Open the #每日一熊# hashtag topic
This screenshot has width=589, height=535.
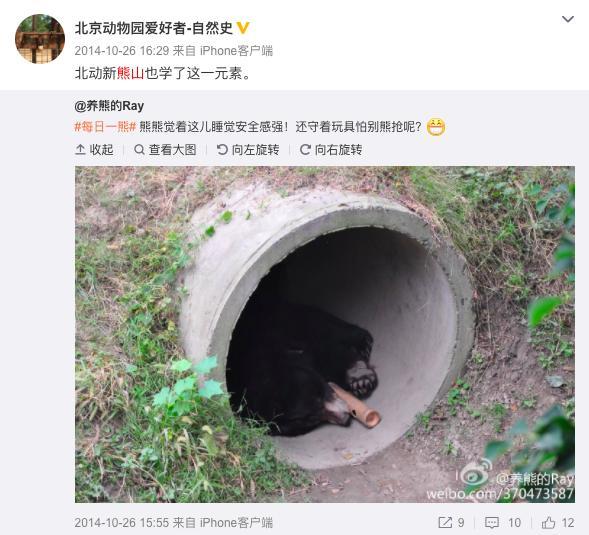[x=105, y=127]
